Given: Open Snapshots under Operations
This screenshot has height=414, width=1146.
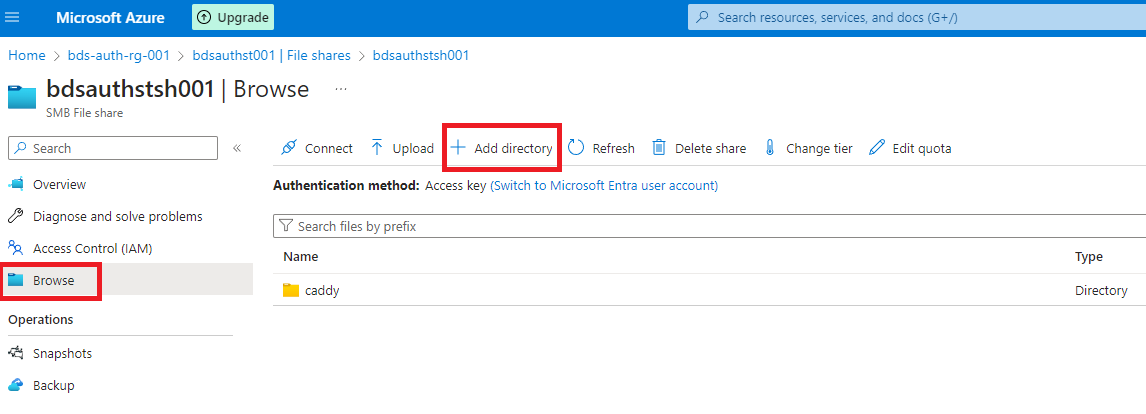Looking at the screenshot, I should (x=62, y=353).
